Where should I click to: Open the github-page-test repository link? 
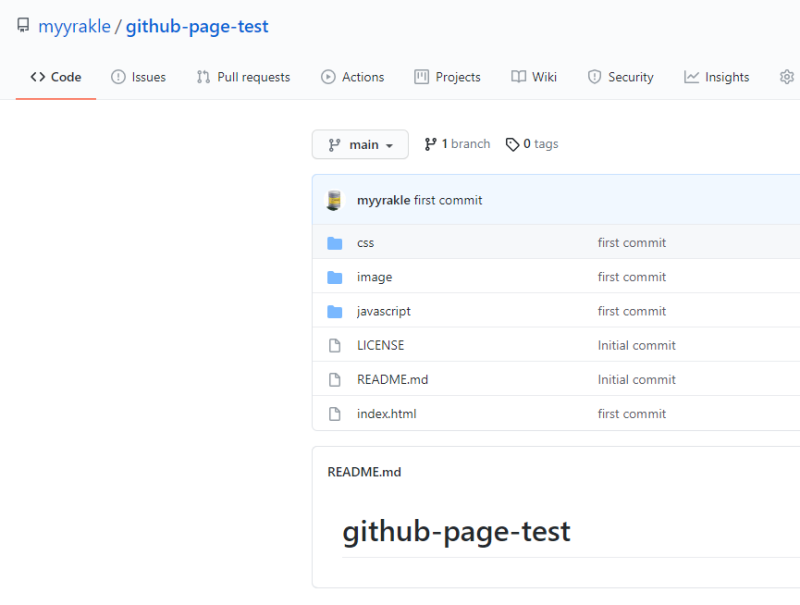pyautogui.click(x=197, y=27)
